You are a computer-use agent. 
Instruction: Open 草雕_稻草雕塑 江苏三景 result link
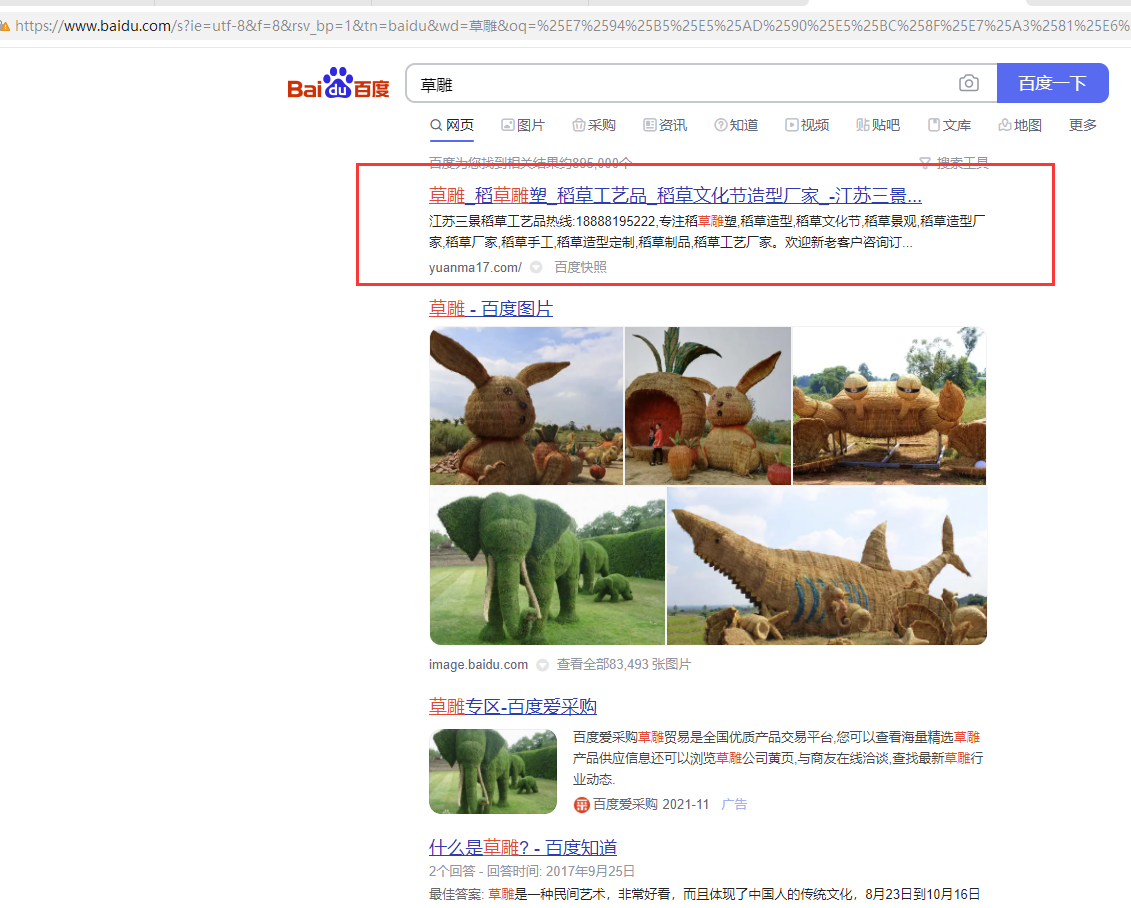[x=675, y=195]
